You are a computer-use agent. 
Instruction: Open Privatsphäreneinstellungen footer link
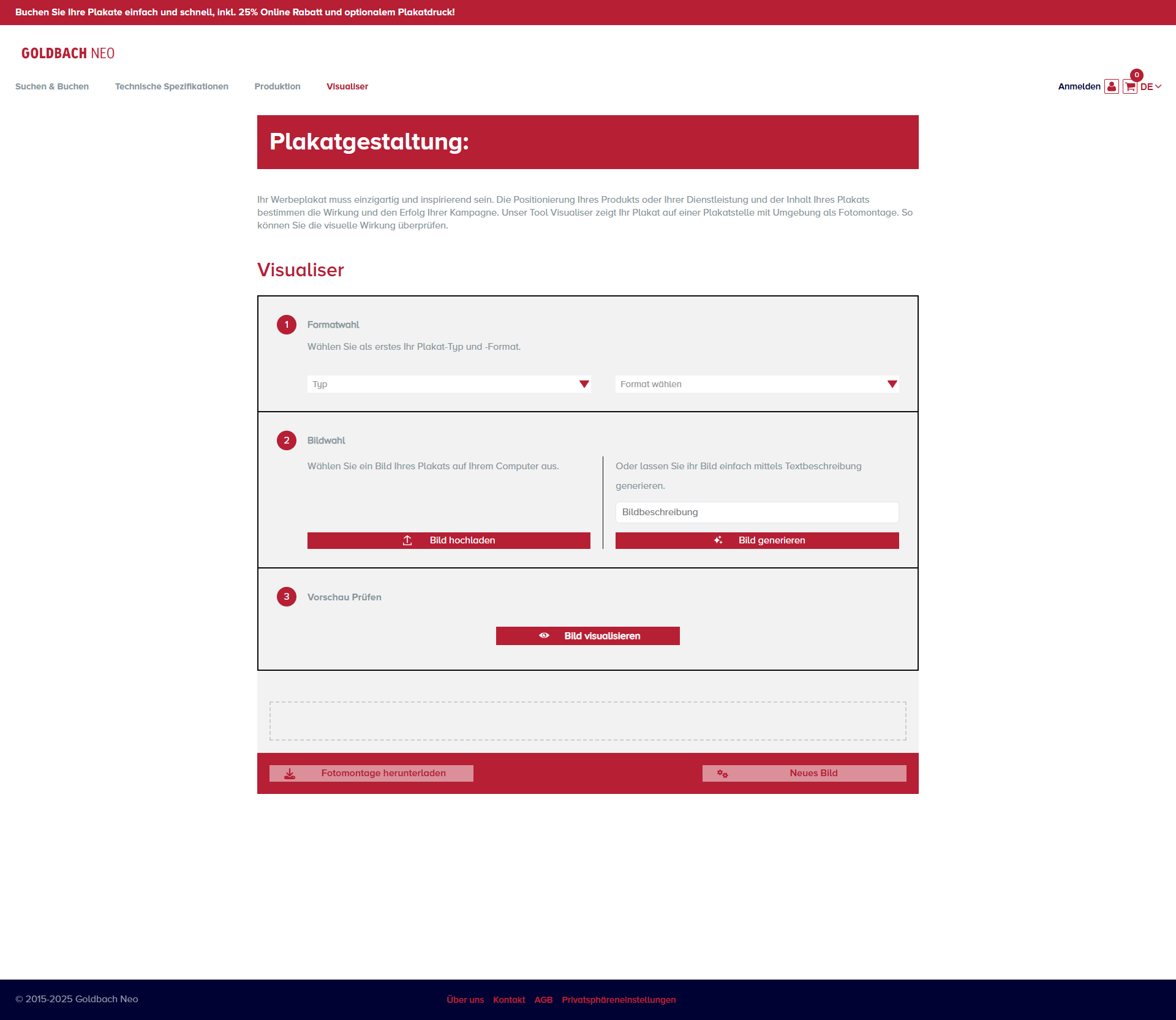tap(619, 1000)
